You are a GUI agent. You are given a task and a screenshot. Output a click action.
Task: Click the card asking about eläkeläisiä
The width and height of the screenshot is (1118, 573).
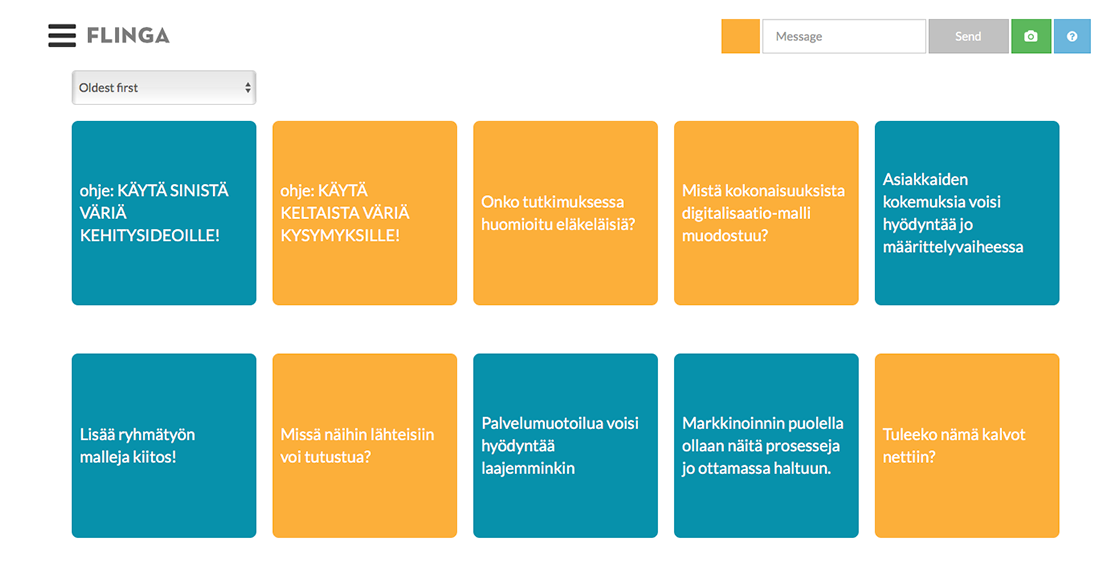pyautogui.click(x=565, y=213)
